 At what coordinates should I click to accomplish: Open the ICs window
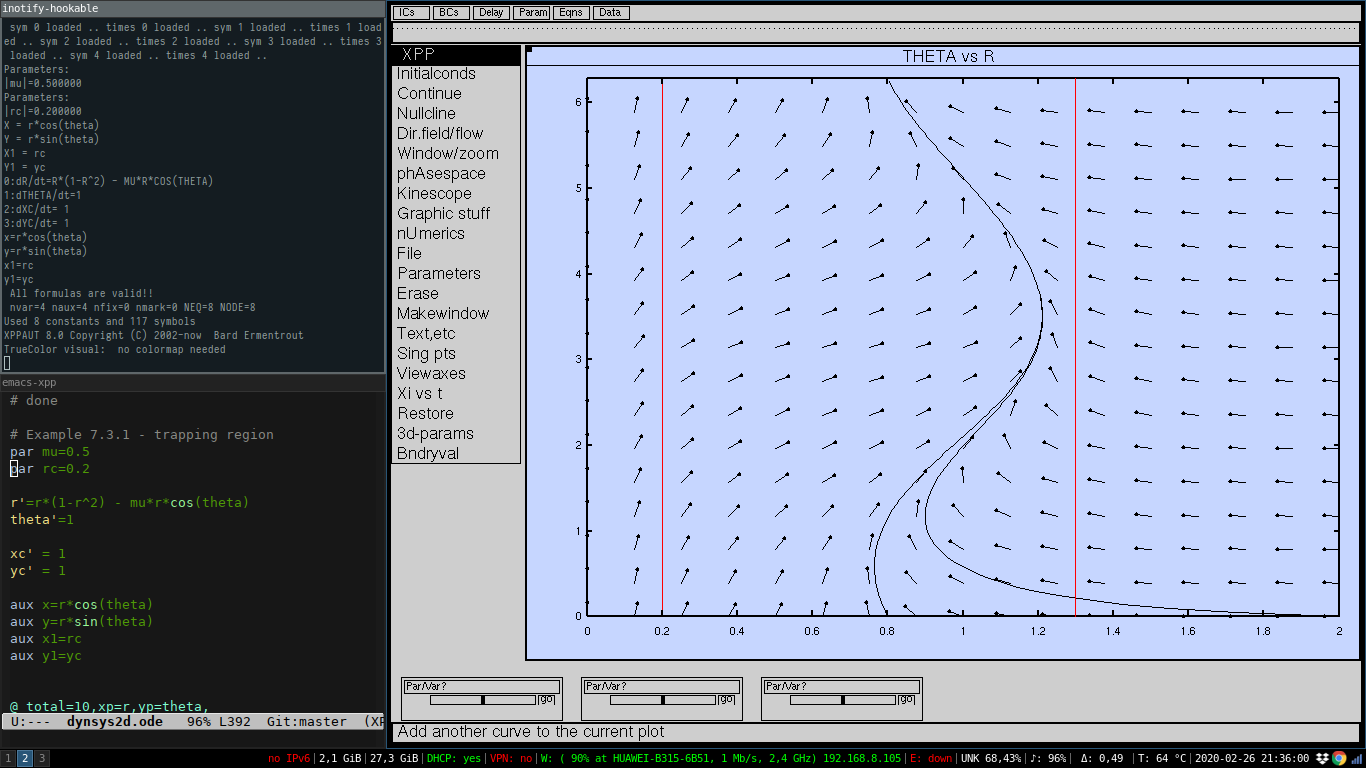click(411, 13)
